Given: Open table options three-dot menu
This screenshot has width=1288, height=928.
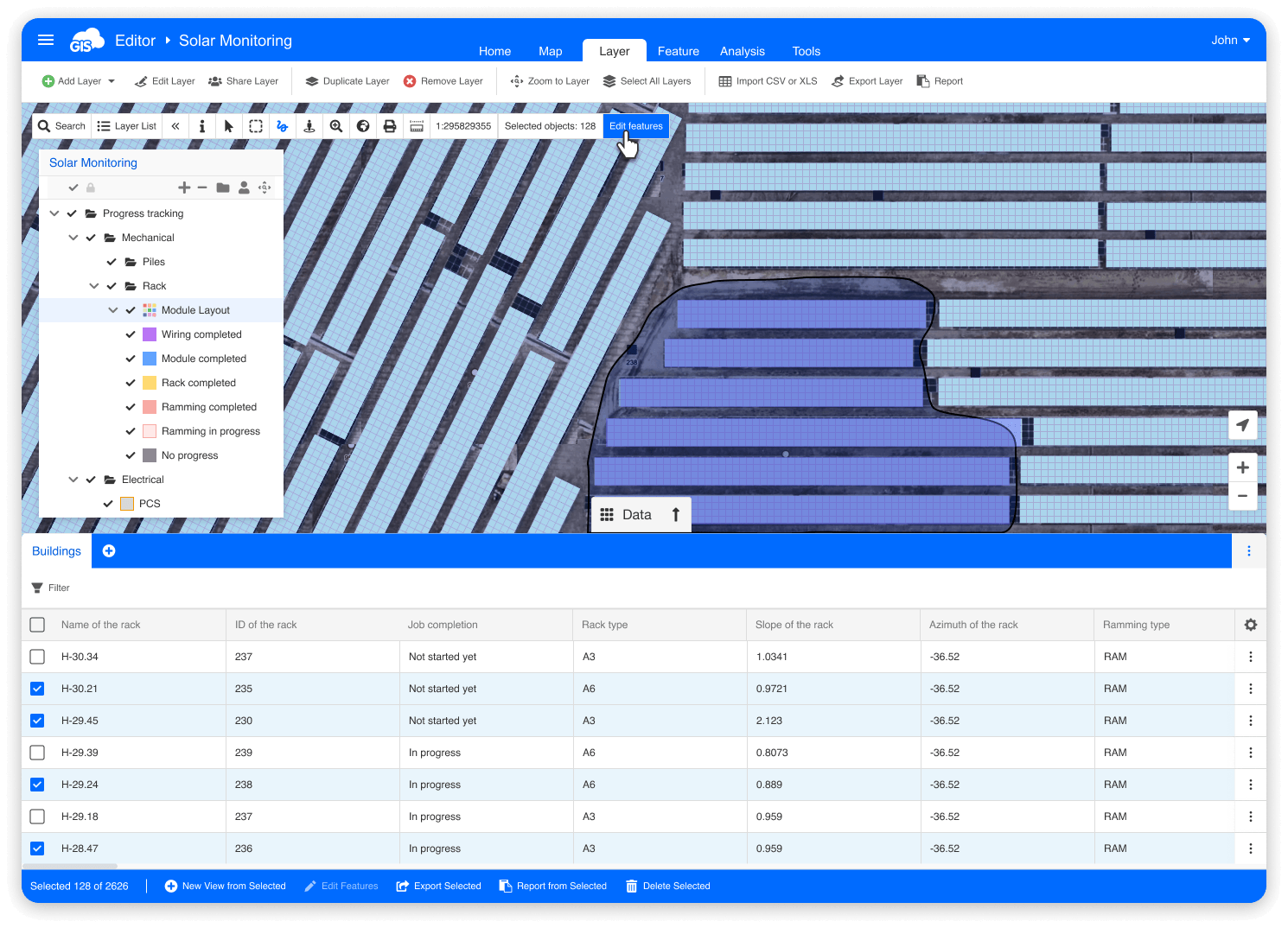Looking at the screenshot, I should 1249,551.
